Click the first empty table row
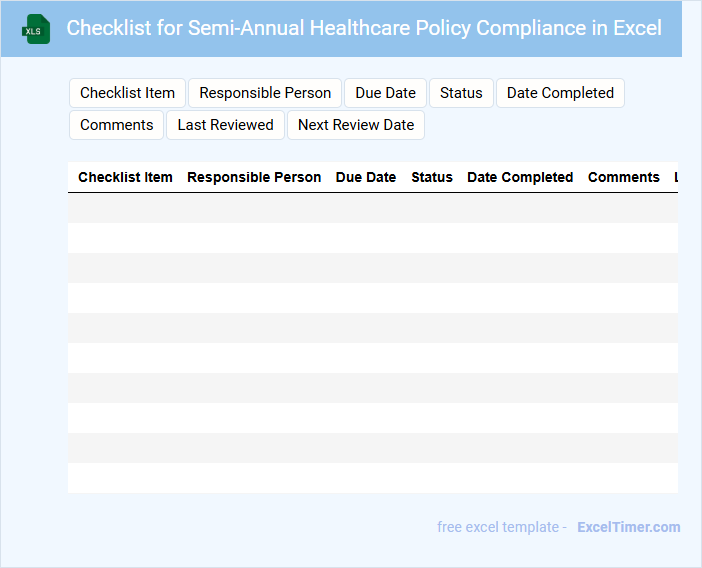 (x=372, y=208)
